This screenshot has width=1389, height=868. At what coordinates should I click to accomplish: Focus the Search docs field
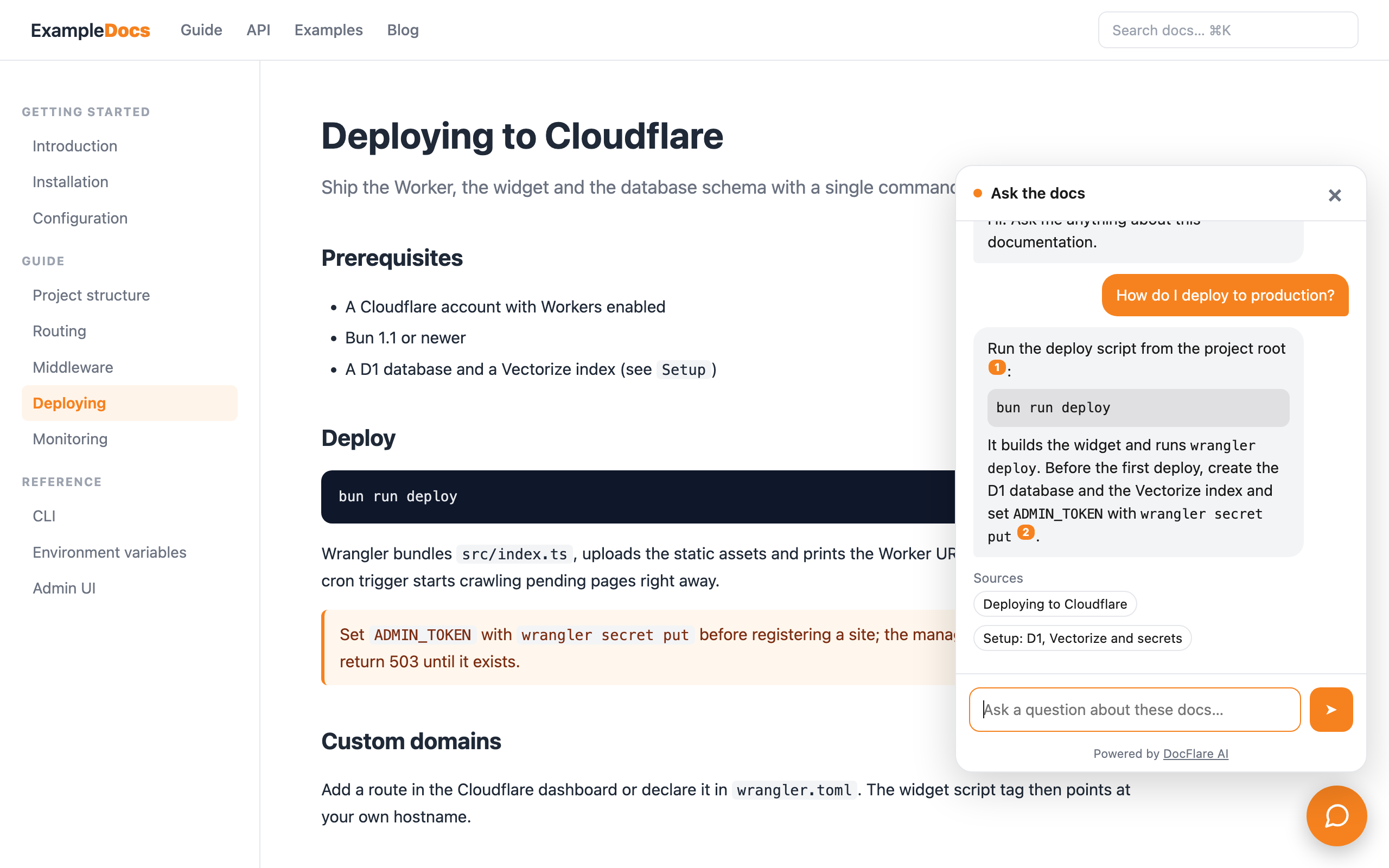click(x=1228, y=30)
